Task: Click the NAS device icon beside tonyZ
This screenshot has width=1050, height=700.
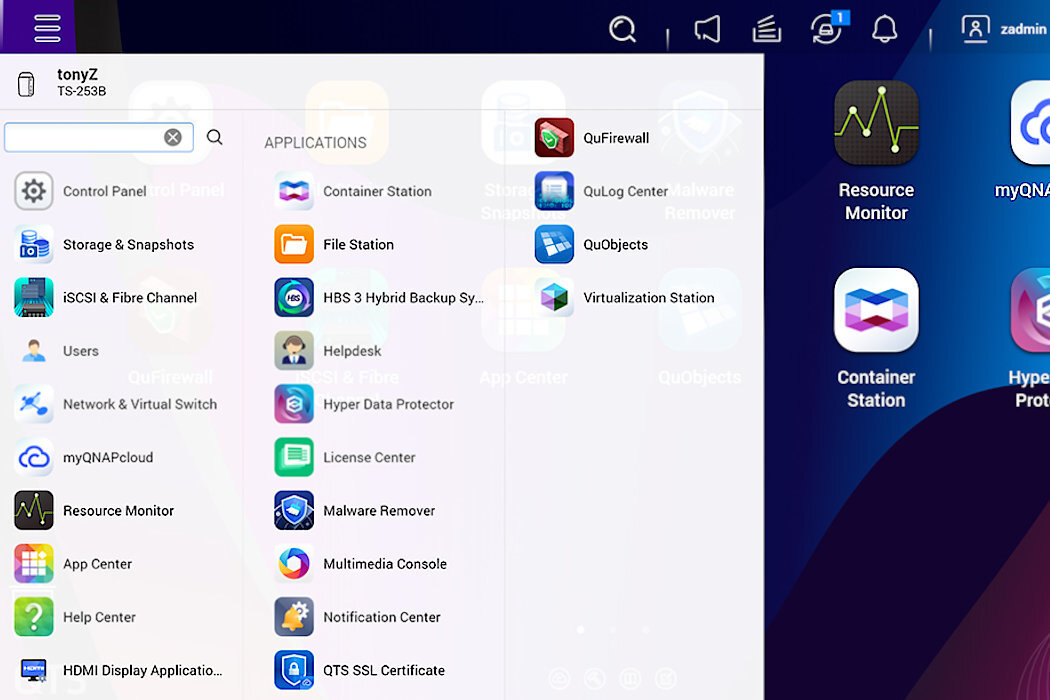Action: [x=26, y=84]
